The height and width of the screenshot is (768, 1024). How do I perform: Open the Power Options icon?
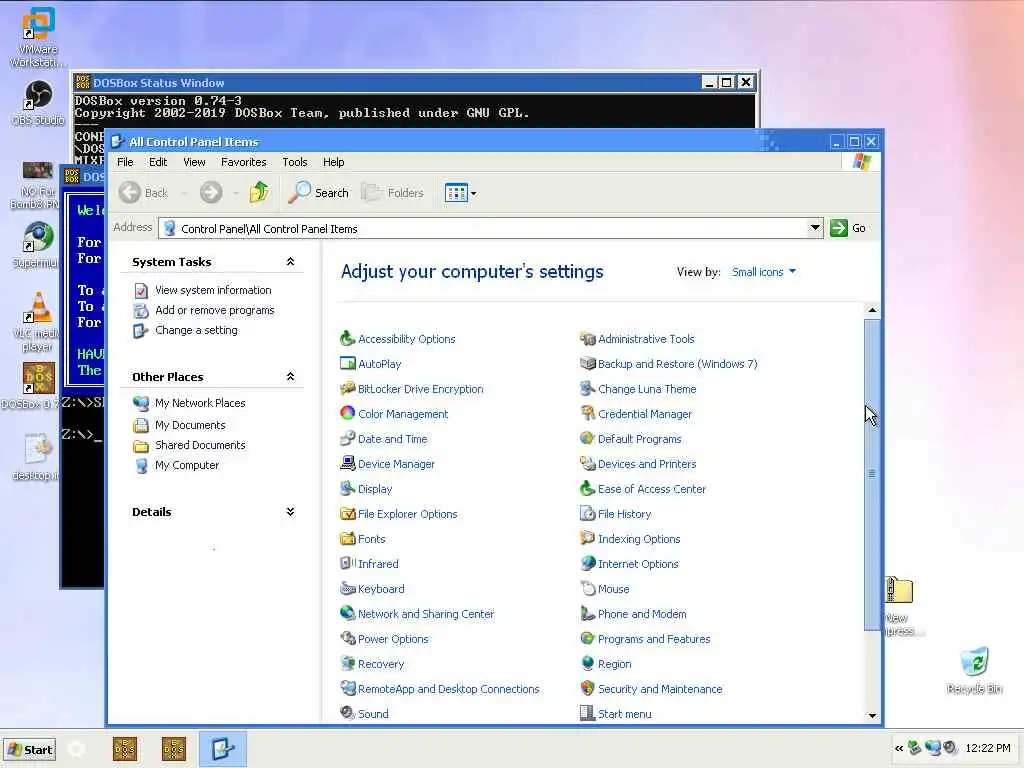pyautogui.click(x=347, y=639)
